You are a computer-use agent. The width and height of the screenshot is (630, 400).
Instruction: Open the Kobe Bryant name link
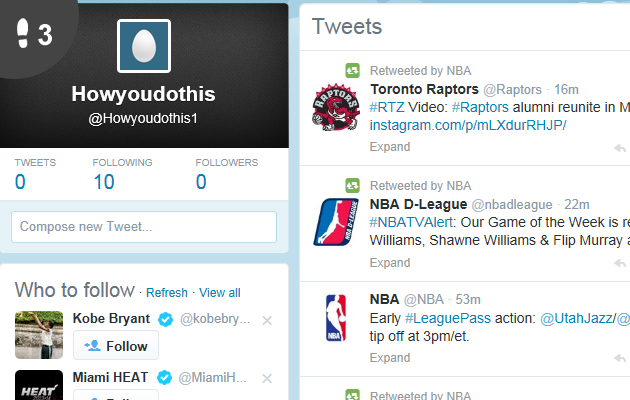point(111,318)
